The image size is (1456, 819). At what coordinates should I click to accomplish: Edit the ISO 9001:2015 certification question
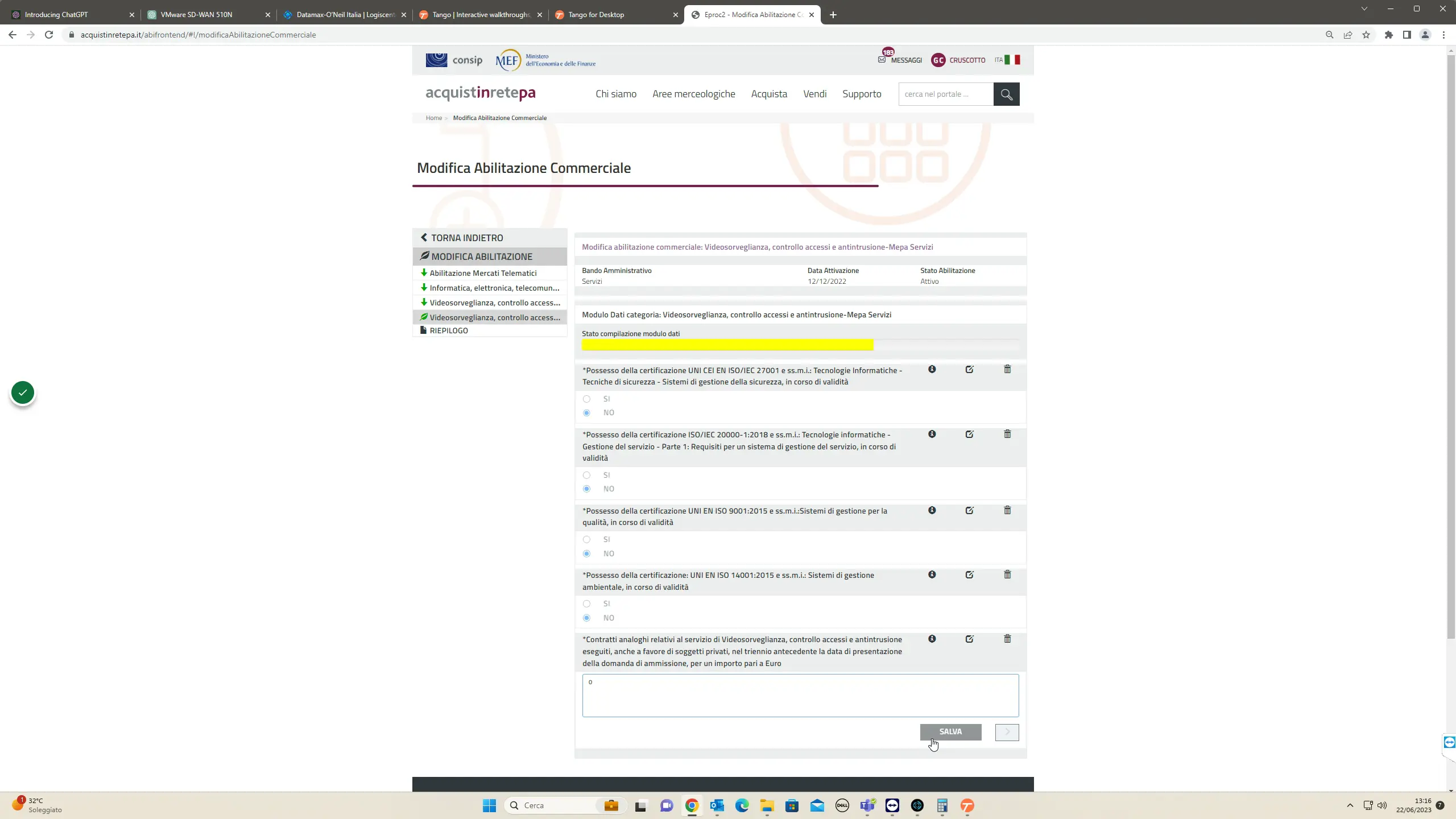click(x=969, y=510)
